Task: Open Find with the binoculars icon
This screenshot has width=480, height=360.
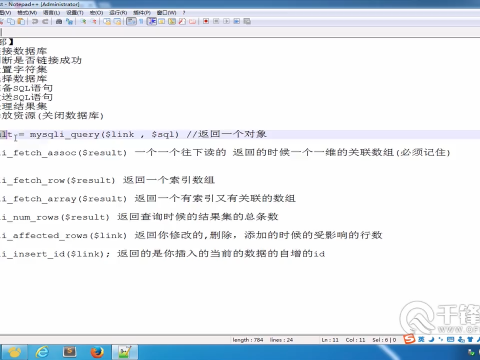Action: (59, 21)
